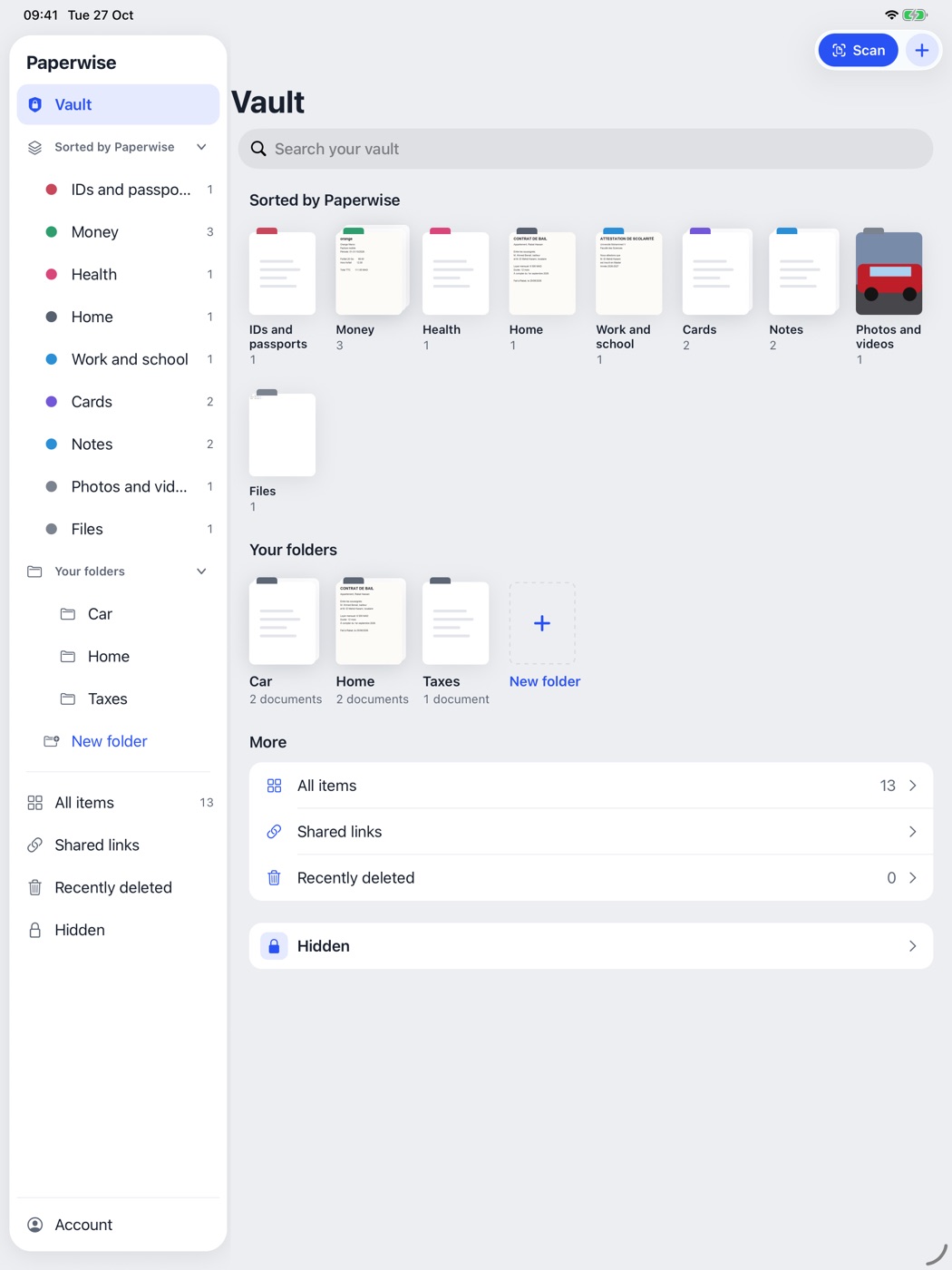Screen dimensions: 952x1270
Task: Click Hidden label in sidebar
Action: point(80,930)
